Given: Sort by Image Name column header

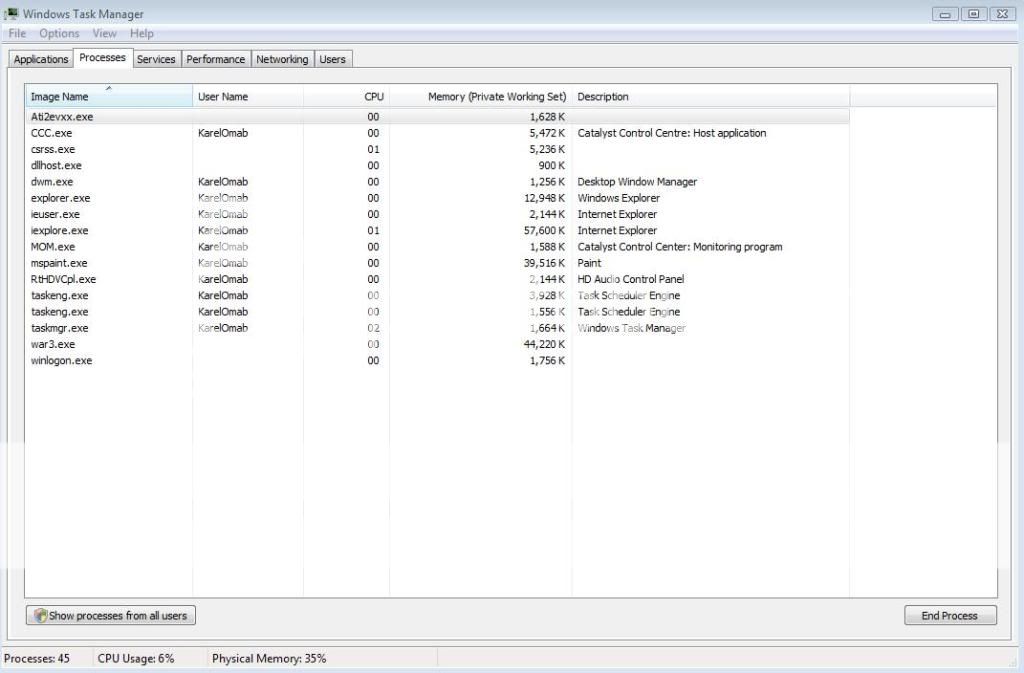Looking at the screenshot, I should point(109,96).
